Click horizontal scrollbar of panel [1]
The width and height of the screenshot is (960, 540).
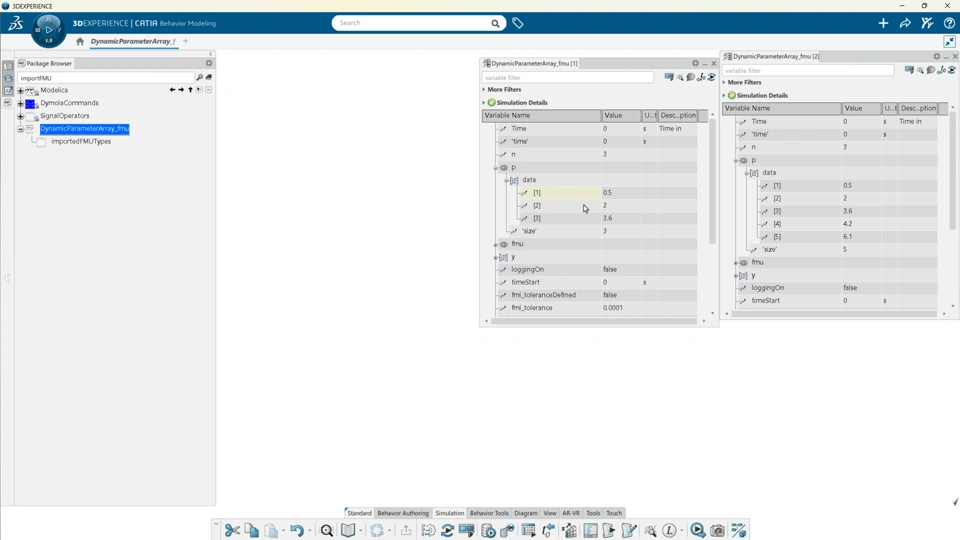coord(594,321)
